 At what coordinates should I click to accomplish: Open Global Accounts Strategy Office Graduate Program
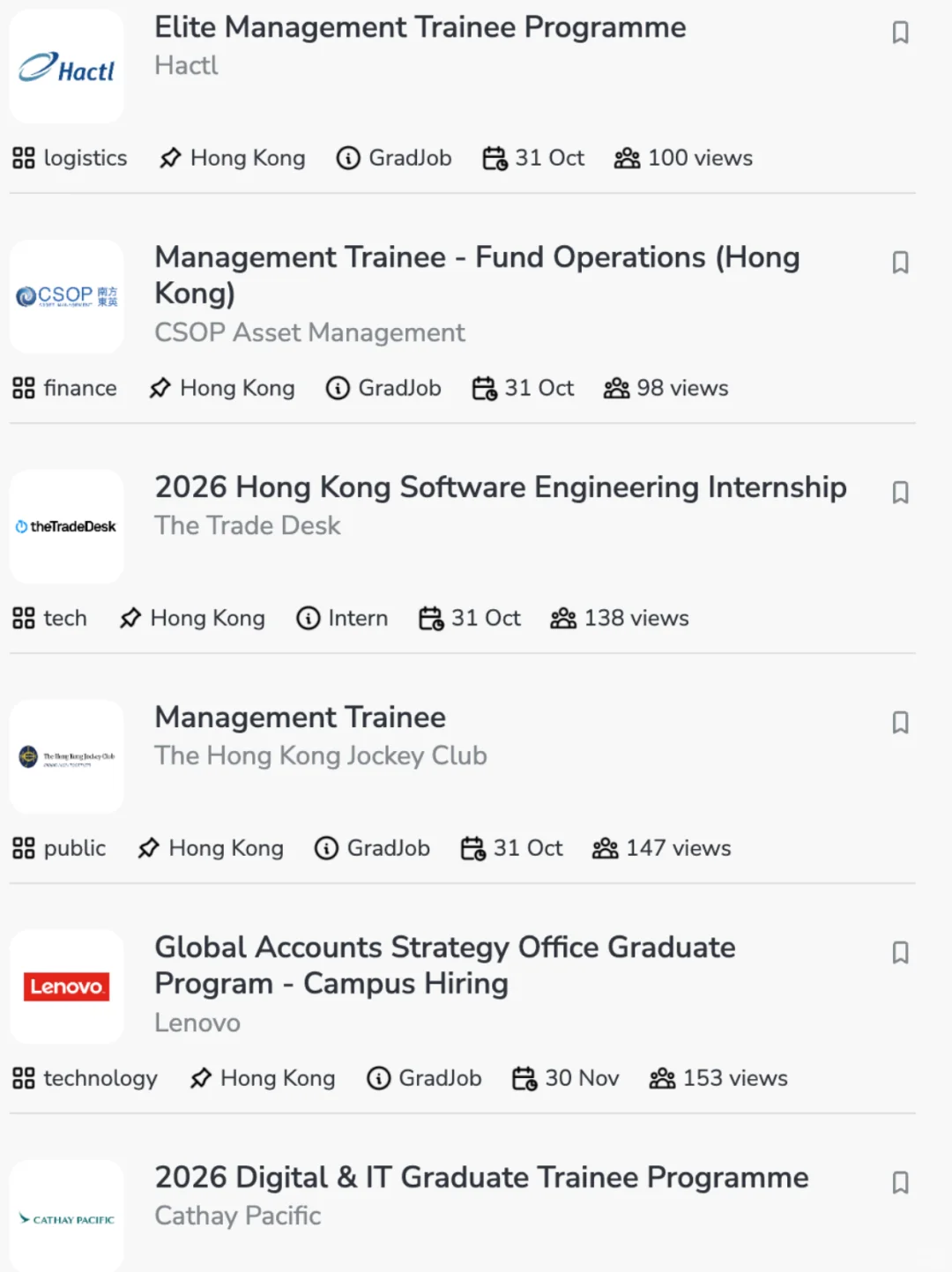click(x=445, y=965)
